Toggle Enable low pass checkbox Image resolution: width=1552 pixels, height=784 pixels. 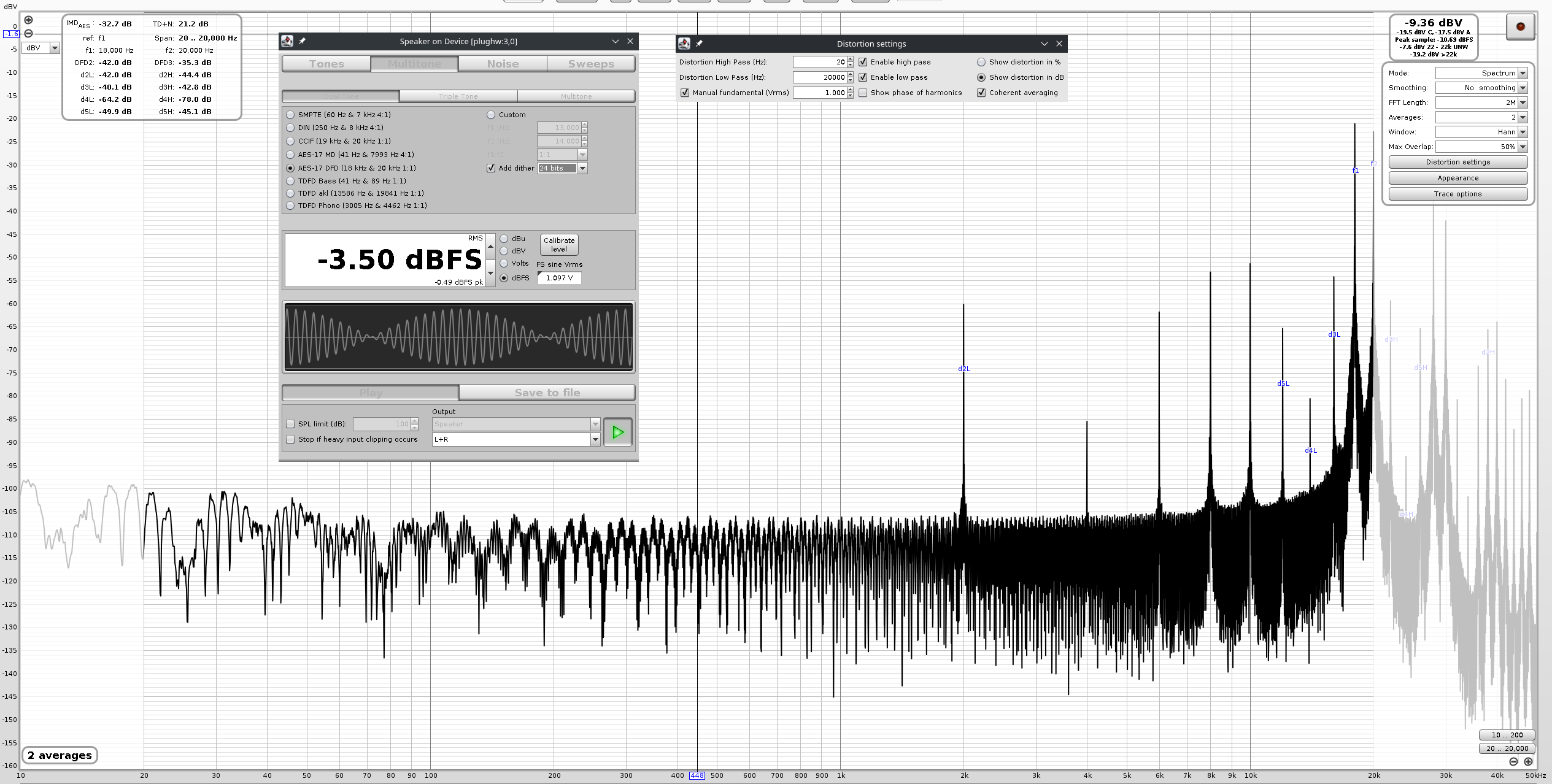[863, 77]
